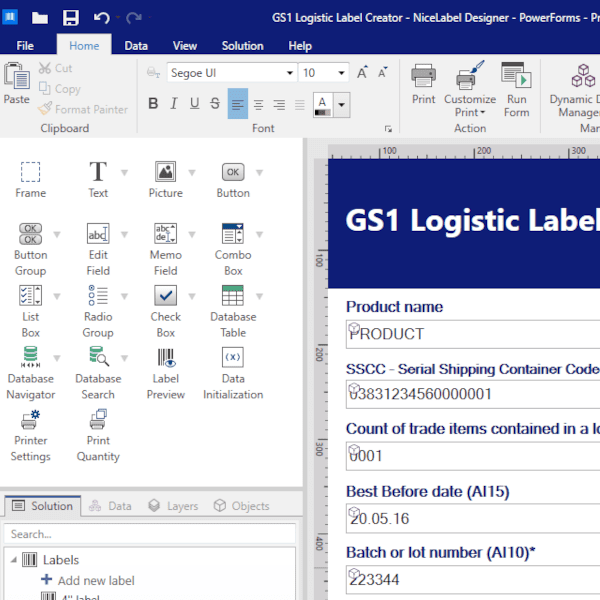Image resolution: width=600 pixels, height=600 pixels.
Task: Select the Button Group tool
Action: point(30,249)
